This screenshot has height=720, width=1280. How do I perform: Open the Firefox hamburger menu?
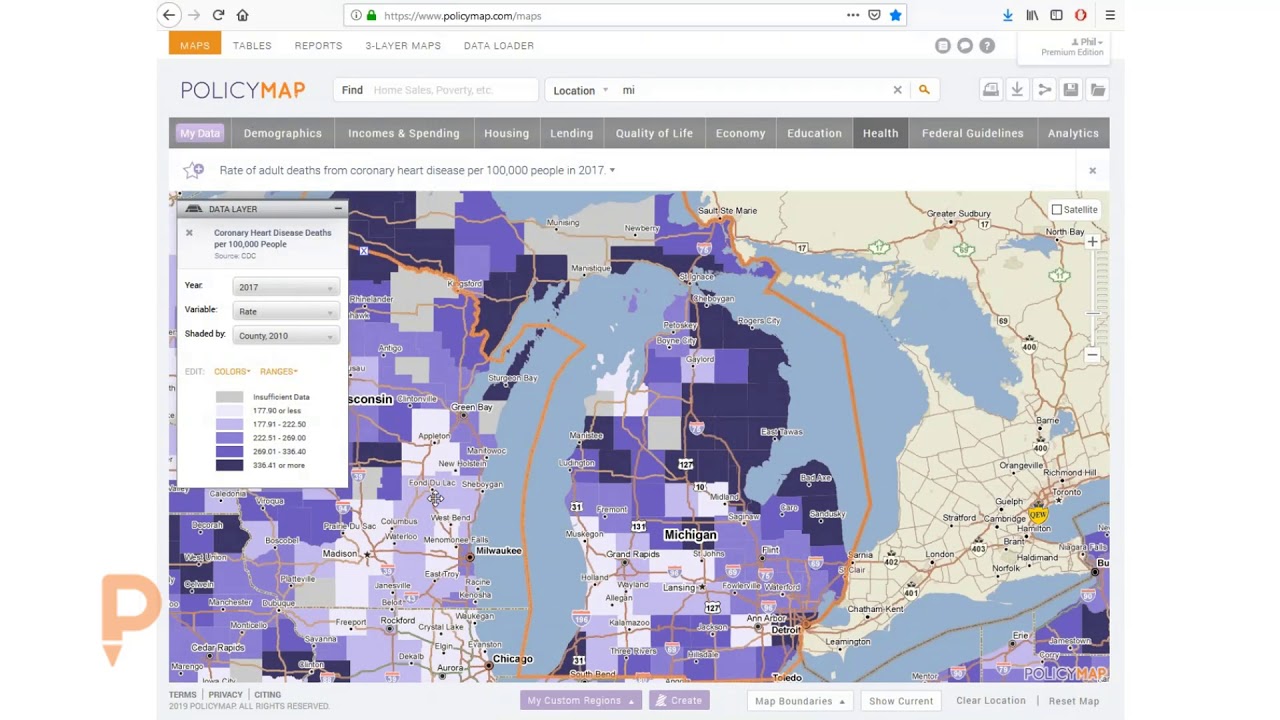pyautogui.click(x=1110, y=15)
